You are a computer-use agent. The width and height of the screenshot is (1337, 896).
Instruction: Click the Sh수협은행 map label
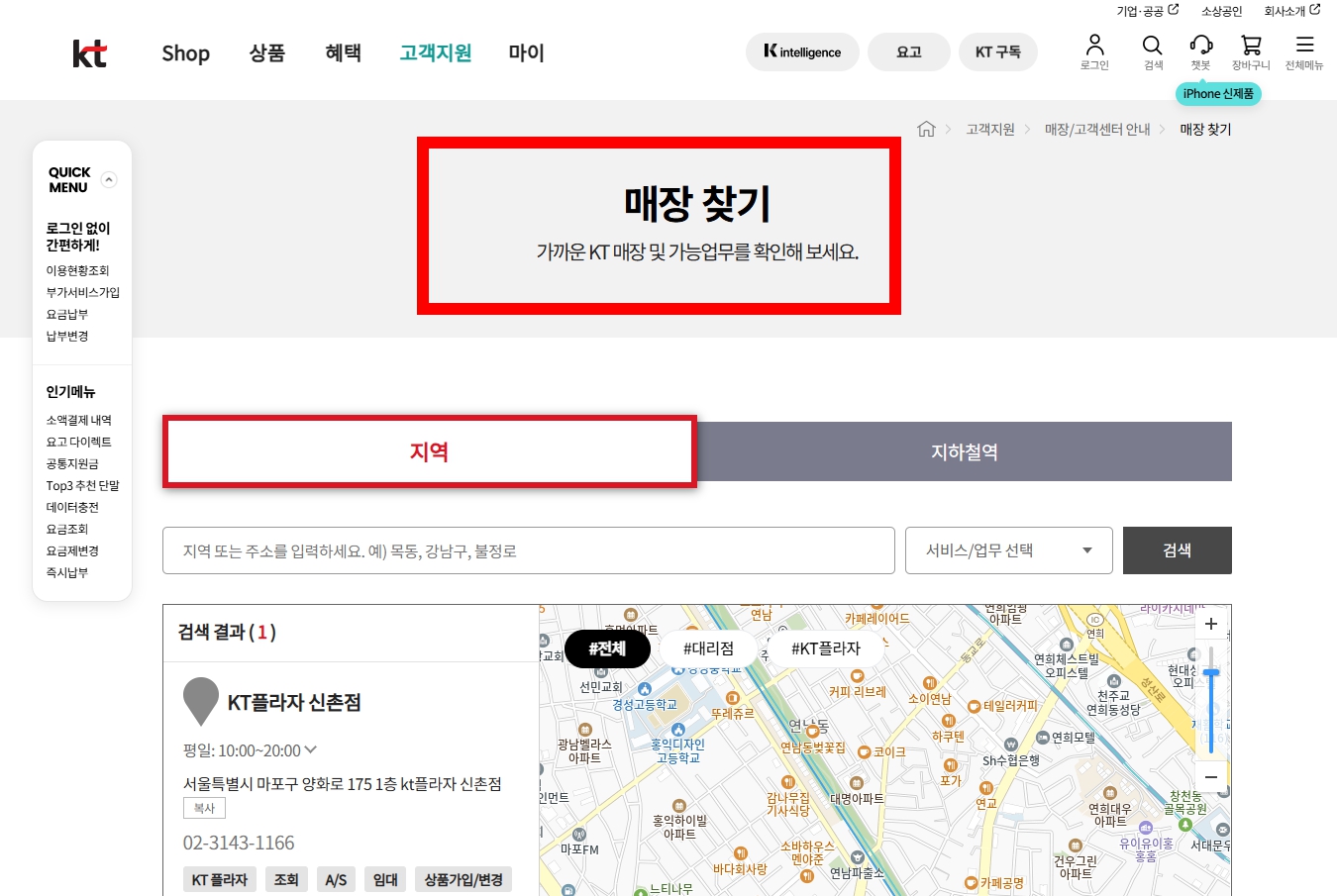pos(1010,760)
